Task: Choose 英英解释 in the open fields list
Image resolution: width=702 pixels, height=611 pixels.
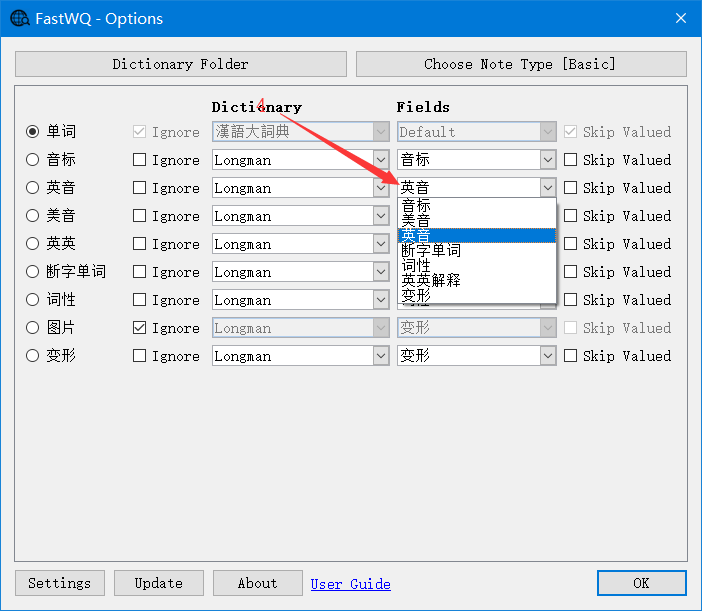Action: pyautogui.click(x=431, y=281)
